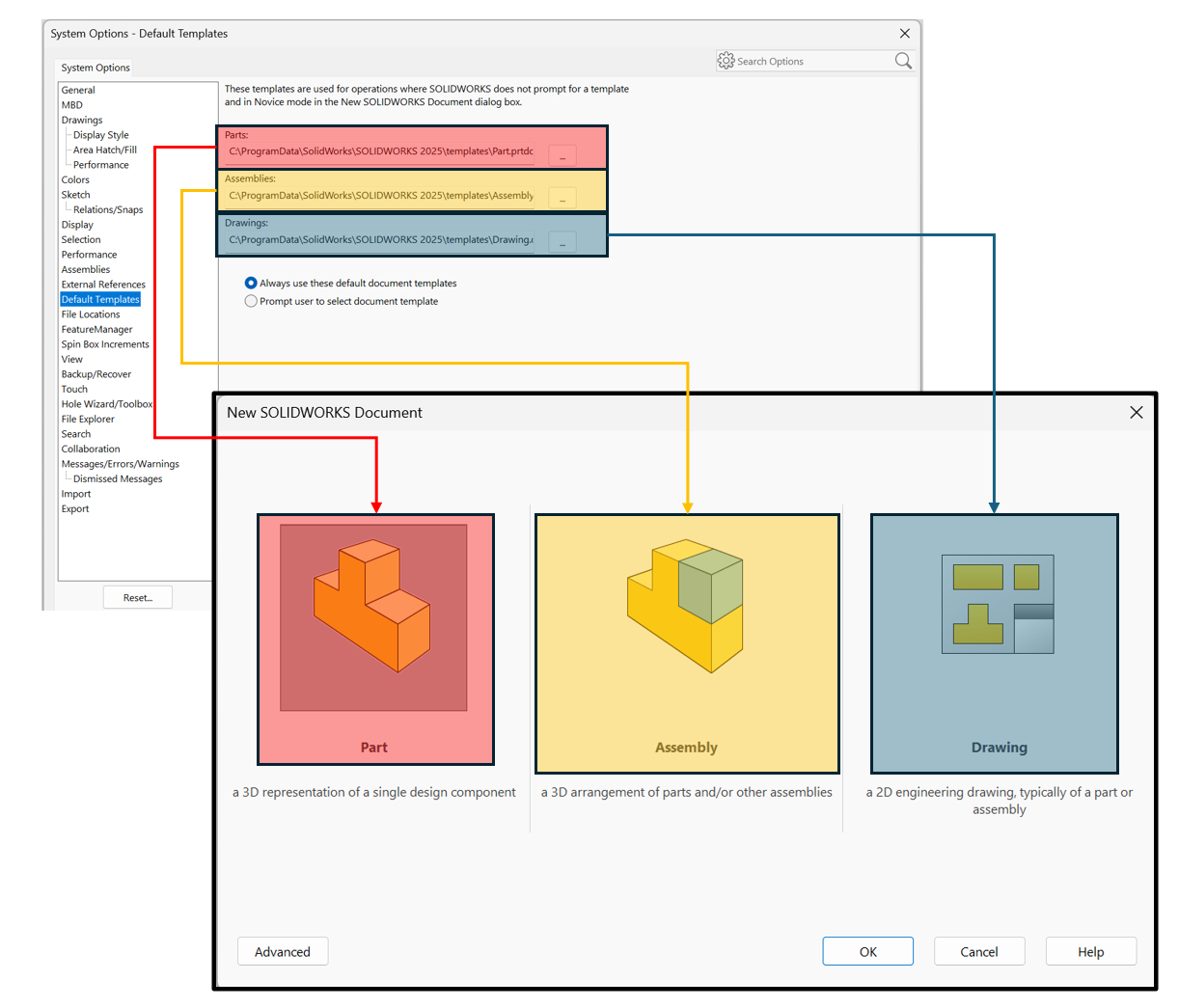This screenshot has width=1179, height=1008.
Task: Select the Assembly document icon
Action: 686,607
